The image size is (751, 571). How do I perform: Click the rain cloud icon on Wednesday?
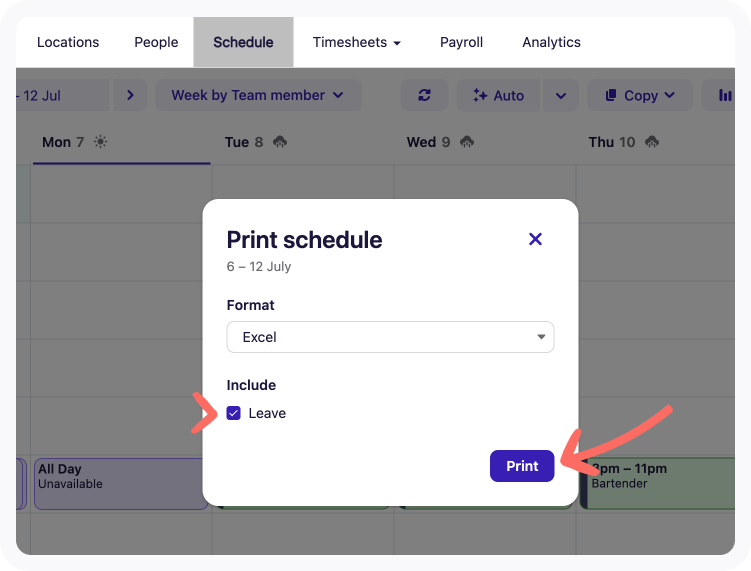pos(466,142)
